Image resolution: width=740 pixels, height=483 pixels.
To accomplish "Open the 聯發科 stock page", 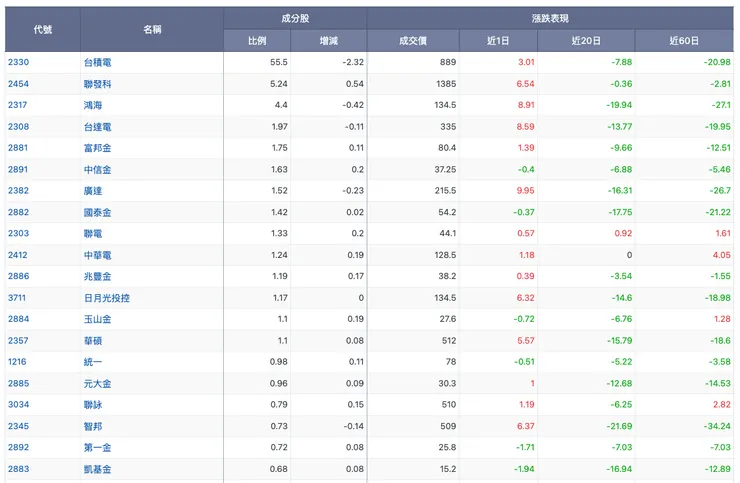I will pos(98,84).
